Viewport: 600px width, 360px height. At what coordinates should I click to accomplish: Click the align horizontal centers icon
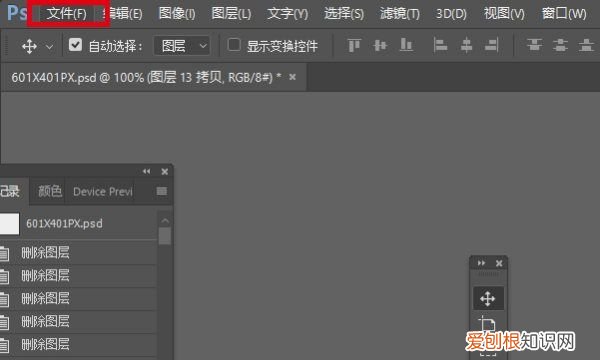tap(466, 46)
